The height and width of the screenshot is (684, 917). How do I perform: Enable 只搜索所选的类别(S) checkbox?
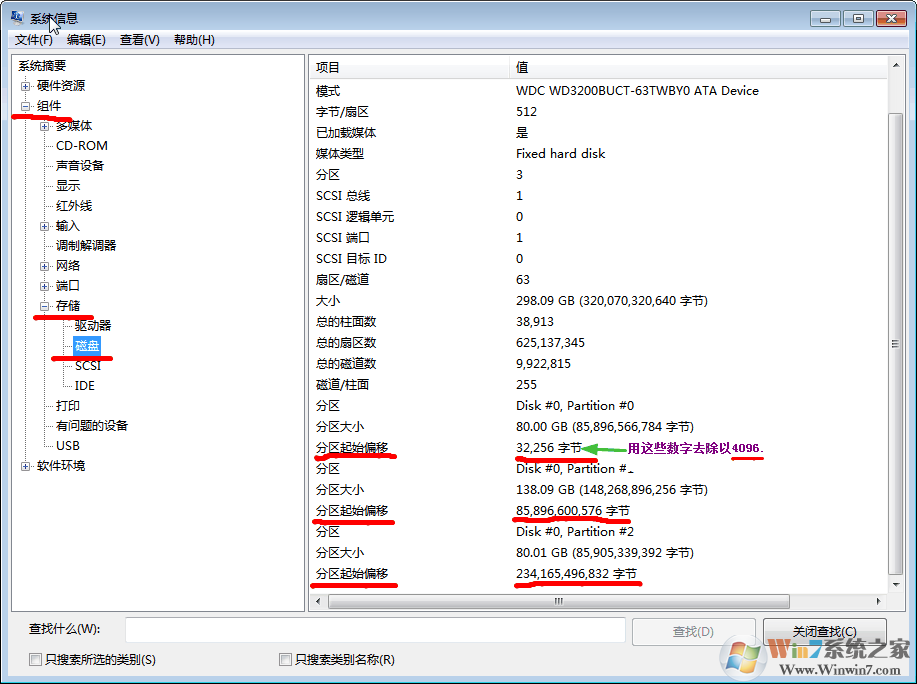click(36, 659)
